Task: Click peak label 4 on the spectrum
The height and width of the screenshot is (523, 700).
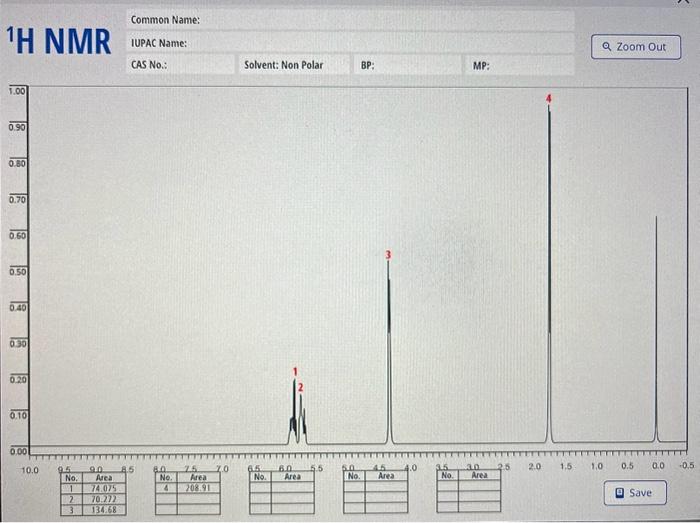Action: coord(549,99)
